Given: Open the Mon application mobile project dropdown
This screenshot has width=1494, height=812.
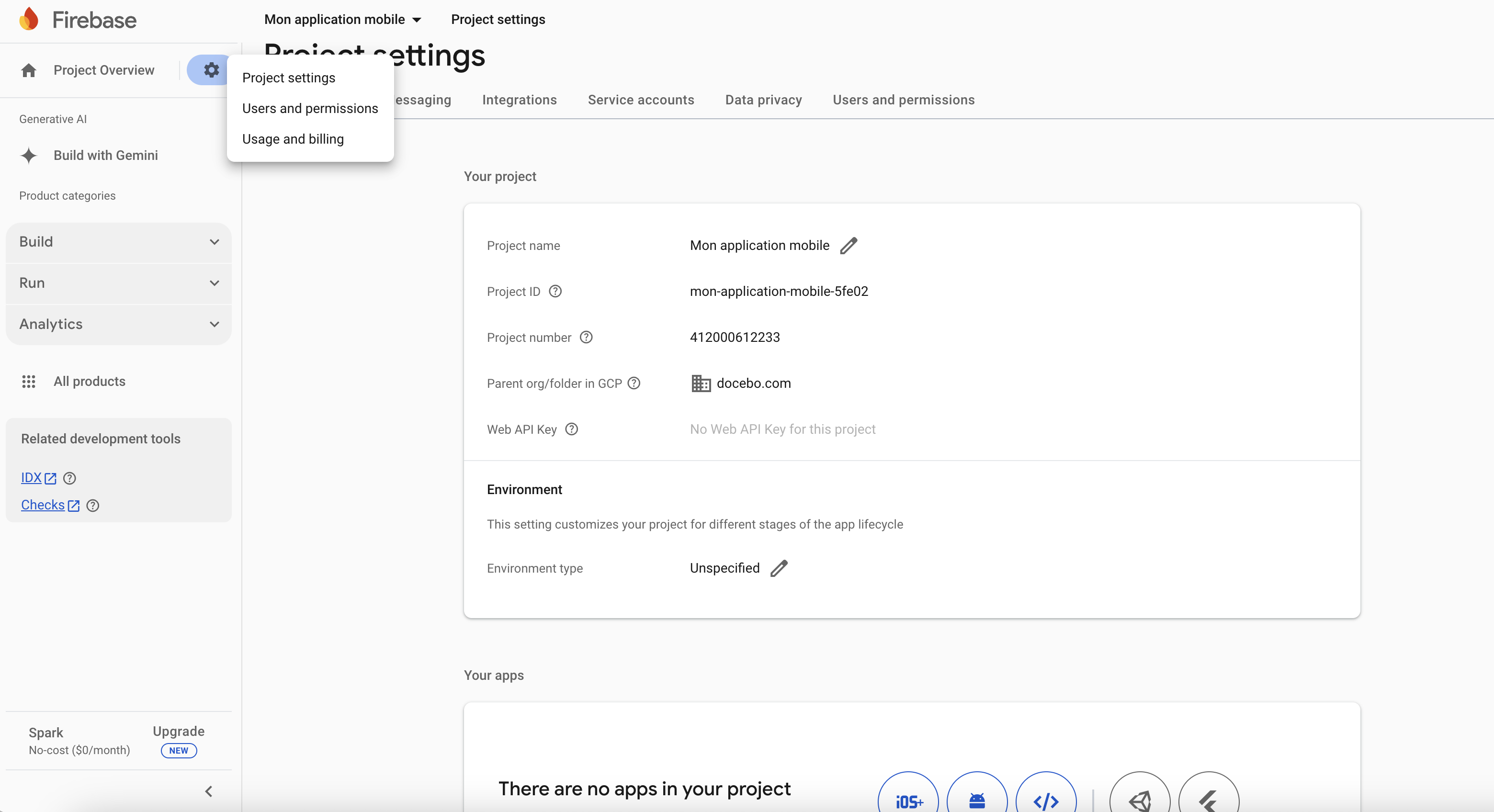Looking at the screenshot, I should tap(342, 19).
